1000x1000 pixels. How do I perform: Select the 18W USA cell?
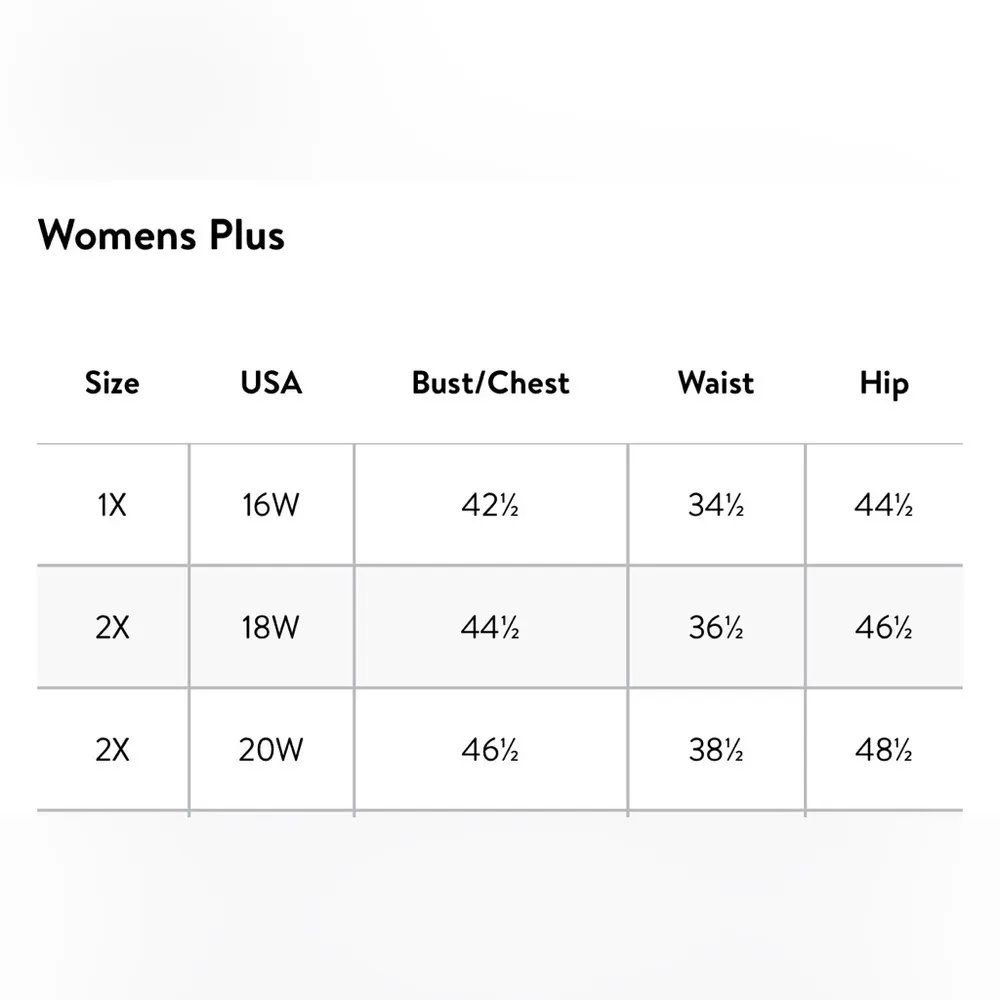coord(271,628)
